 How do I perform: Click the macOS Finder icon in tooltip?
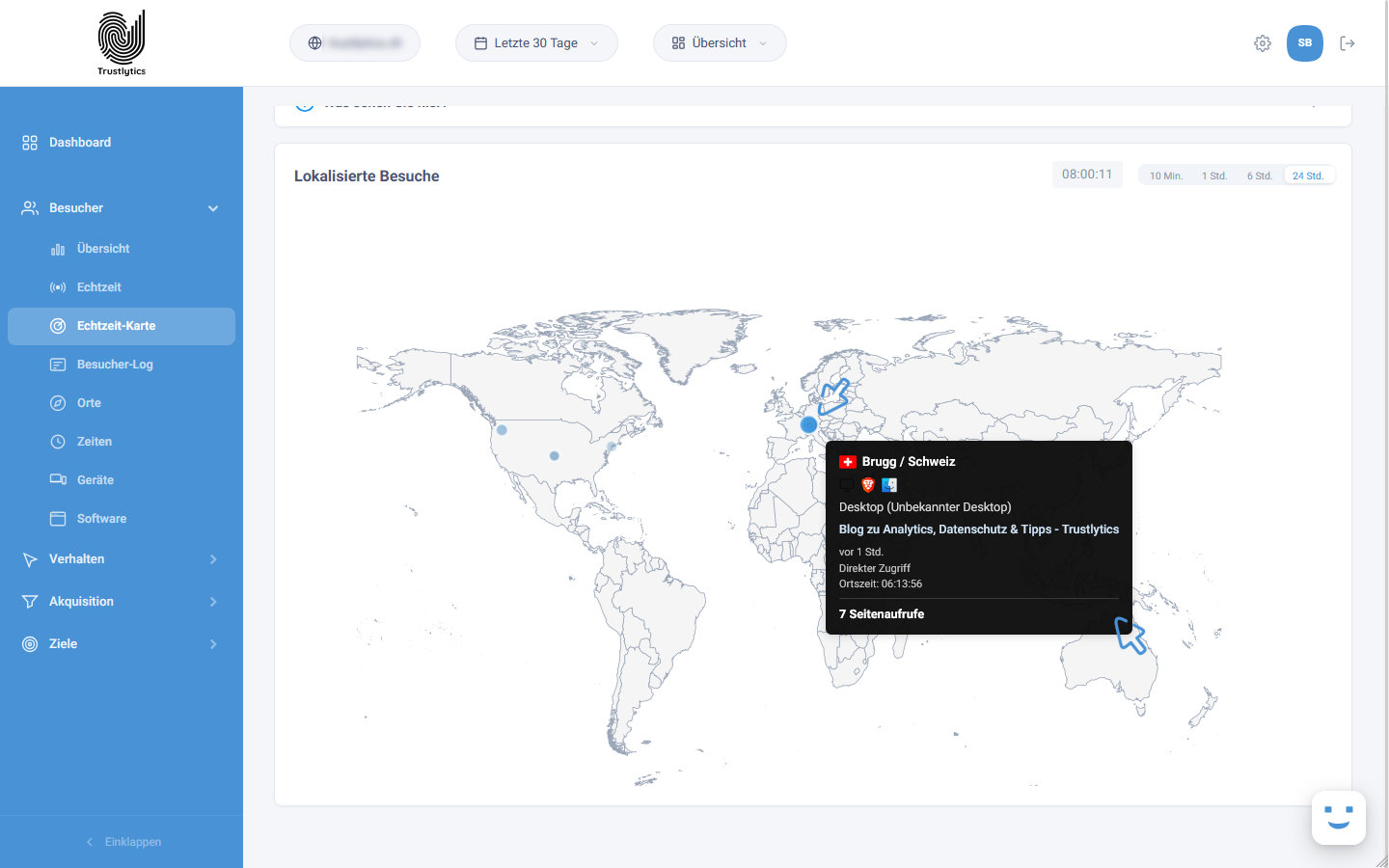pos(889,485)
